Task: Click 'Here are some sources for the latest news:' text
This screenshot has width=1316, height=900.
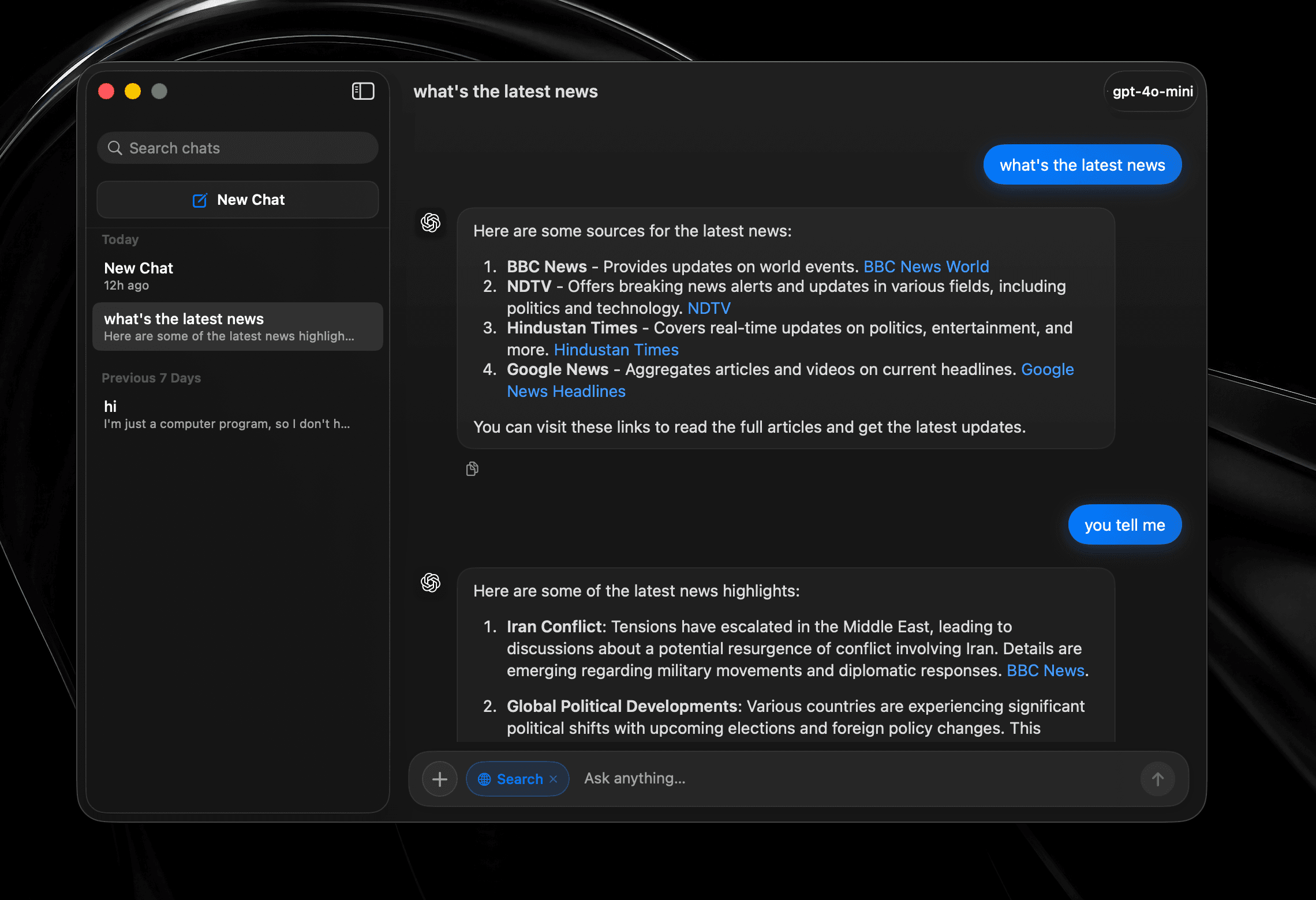Action: [x=633, y=231]
